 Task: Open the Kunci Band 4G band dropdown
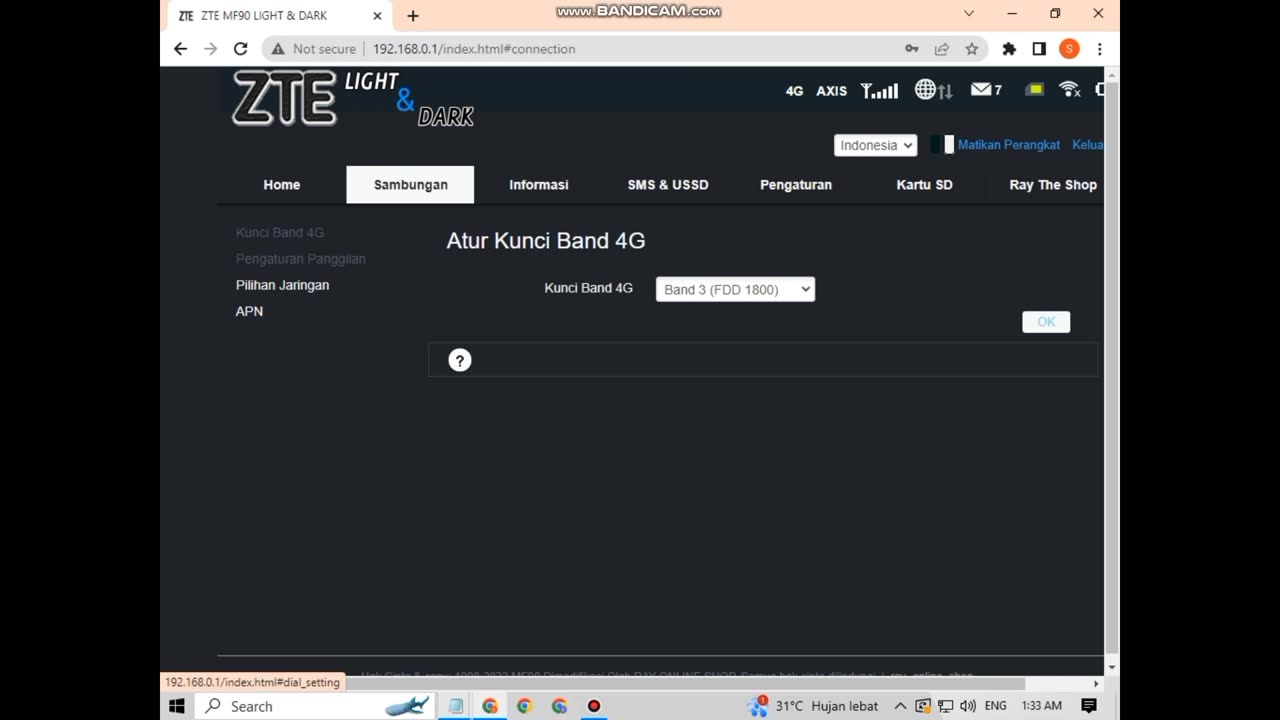tap(735, 289)
